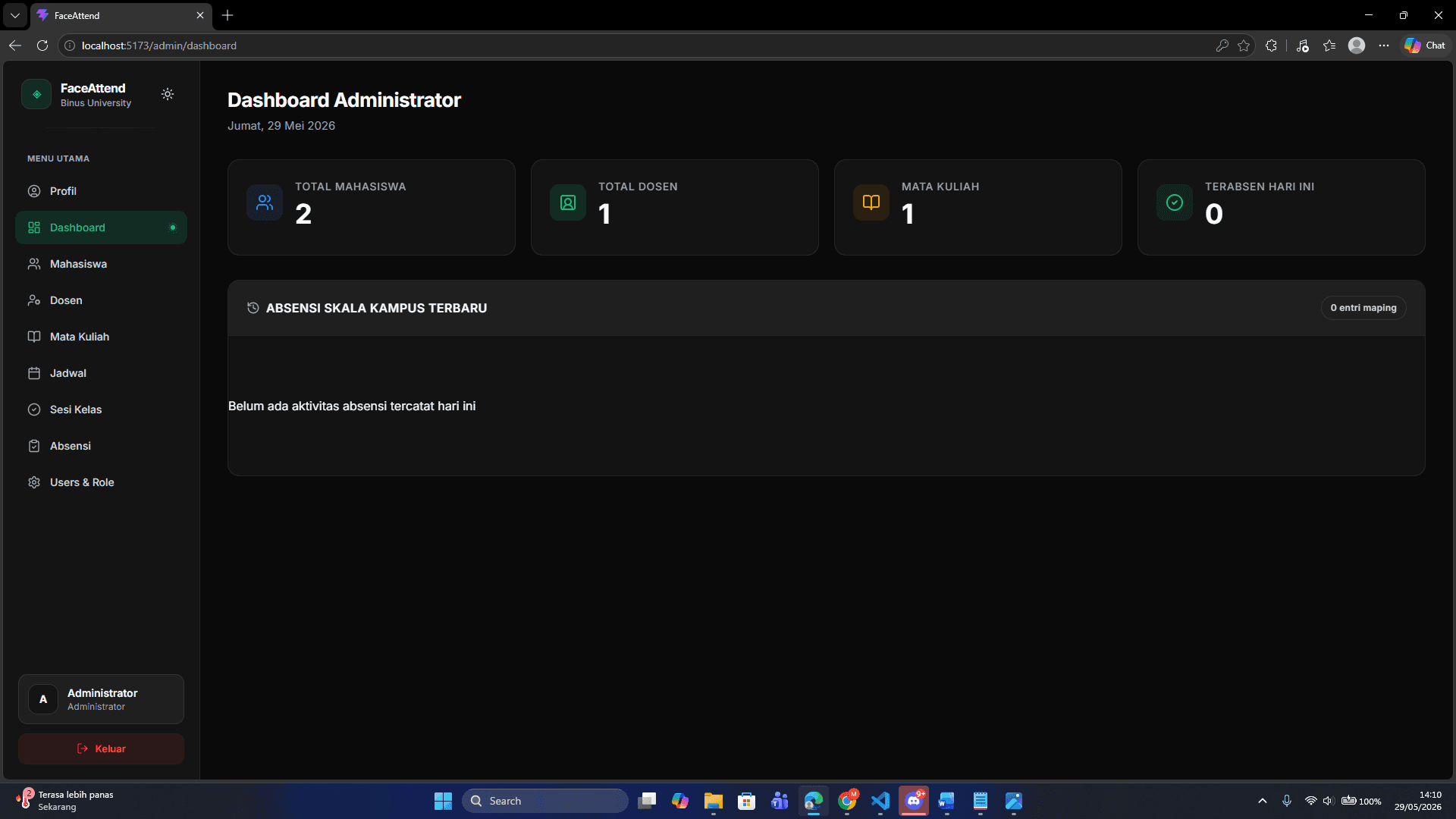Go to the Dosen page
Image resolution: width=1456 pixels, height=819 pixels.
coord(101,300)
